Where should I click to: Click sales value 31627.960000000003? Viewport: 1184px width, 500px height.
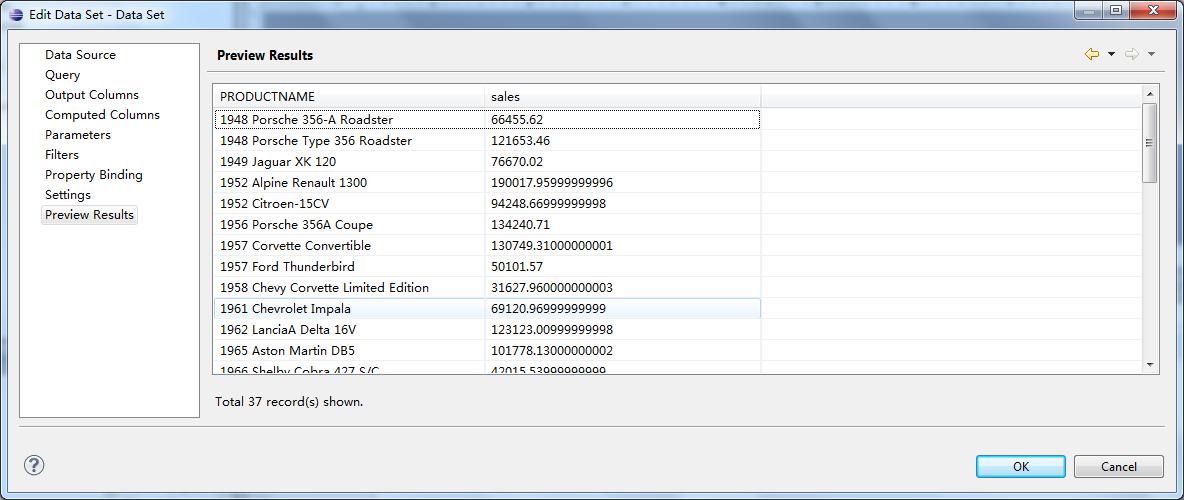click(x=552, y=288)
